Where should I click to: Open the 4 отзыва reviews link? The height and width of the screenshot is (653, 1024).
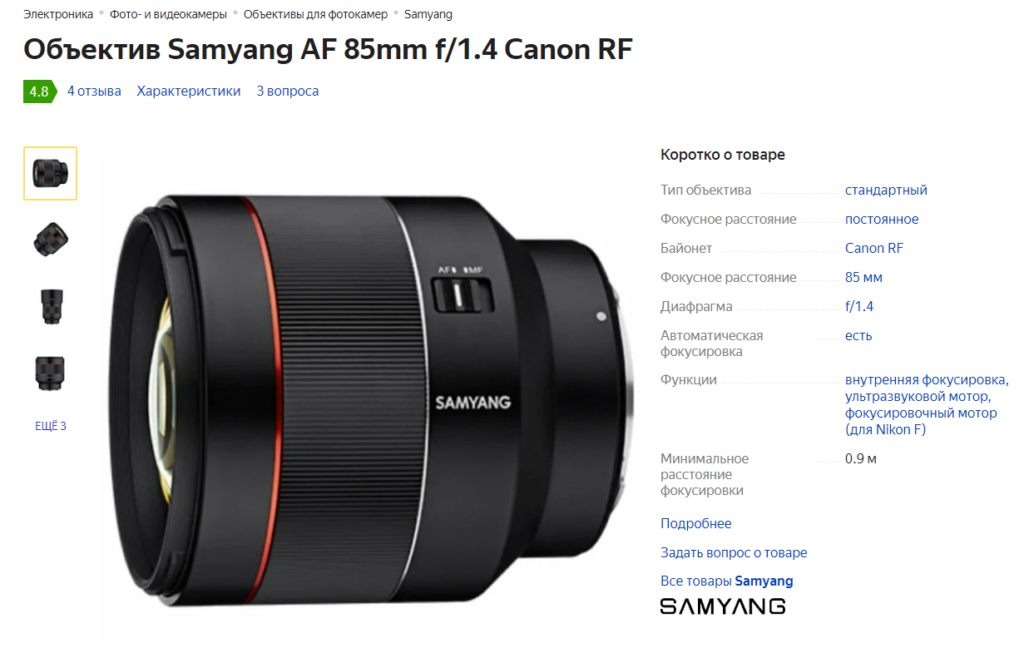tap(94, 91)
